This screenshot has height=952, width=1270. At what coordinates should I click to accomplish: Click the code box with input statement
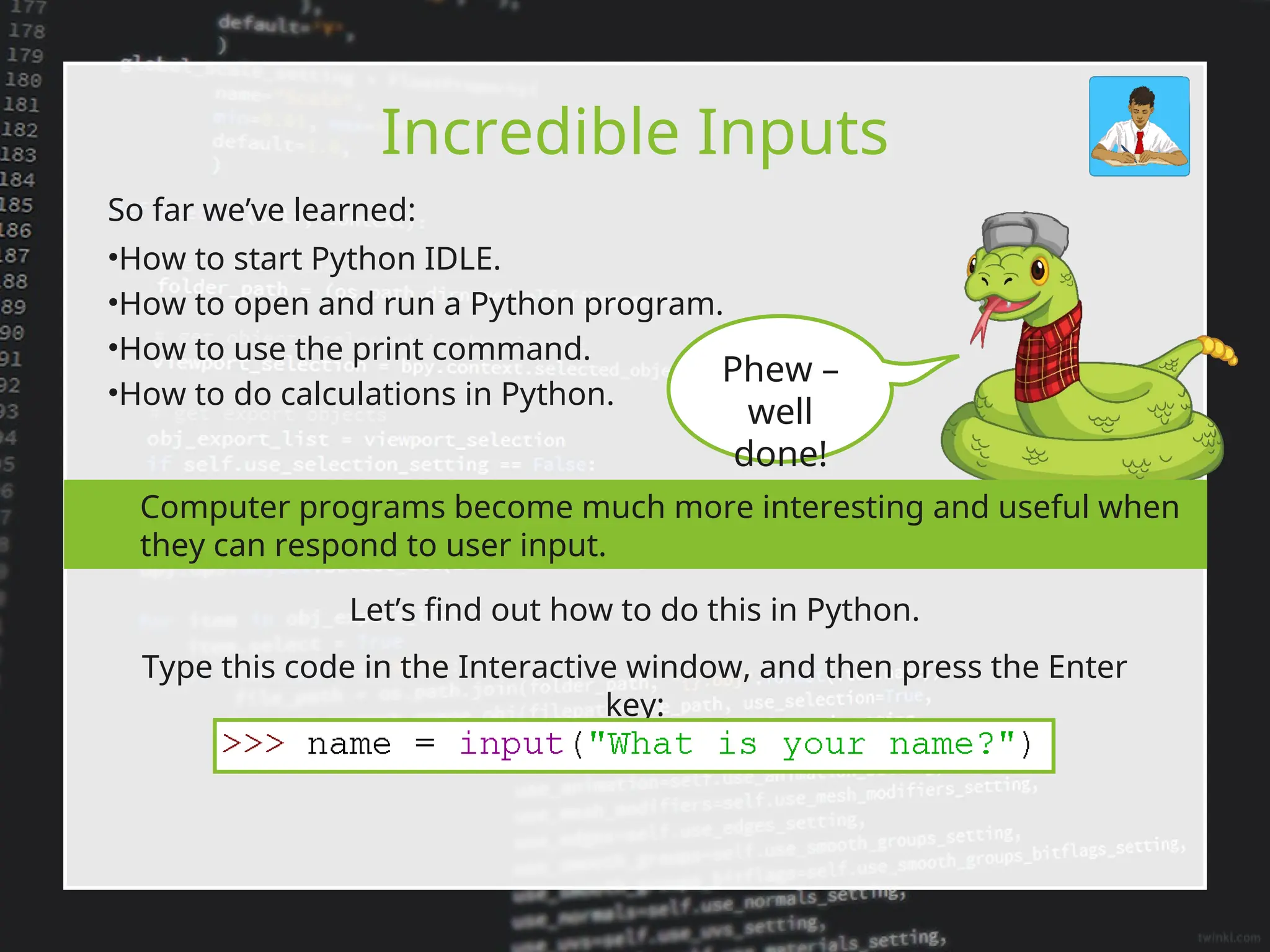pyautogui.click(x=634, y=746)
